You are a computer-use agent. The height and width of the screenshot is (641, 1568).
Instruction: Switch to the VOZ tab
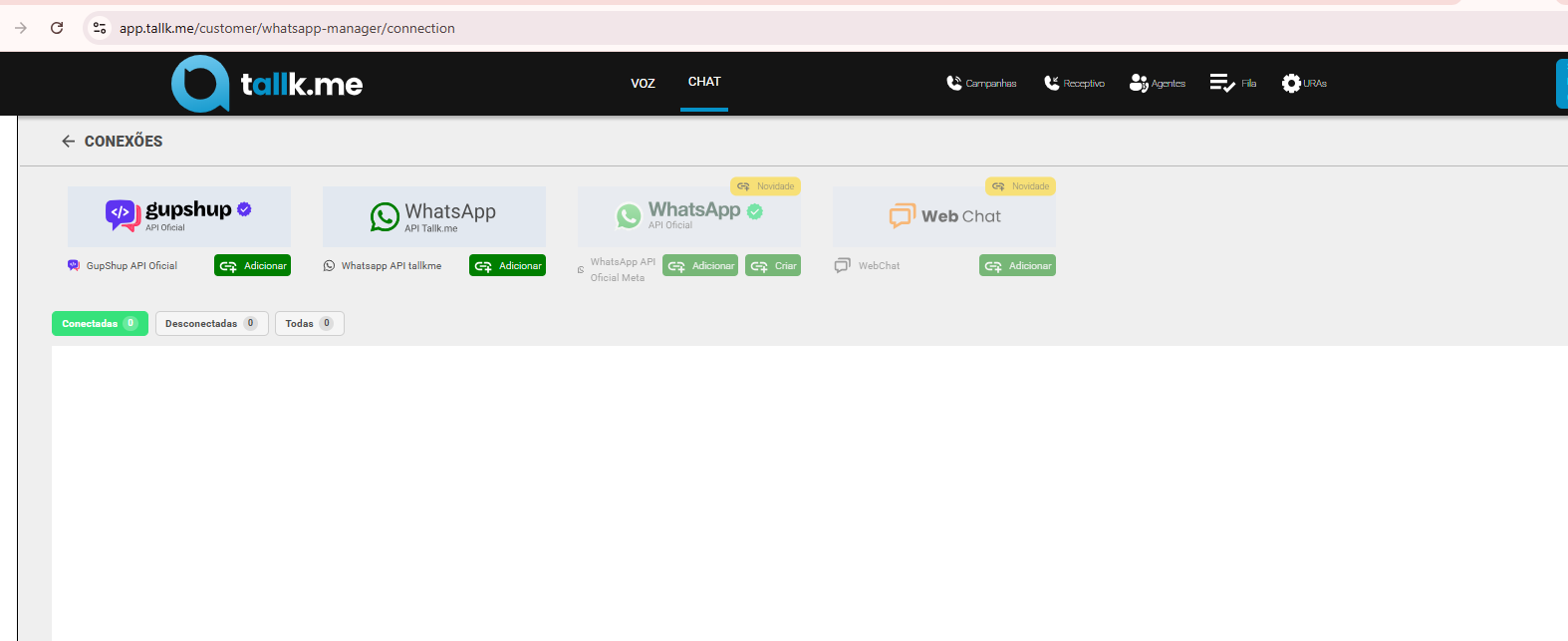[643, 83]
